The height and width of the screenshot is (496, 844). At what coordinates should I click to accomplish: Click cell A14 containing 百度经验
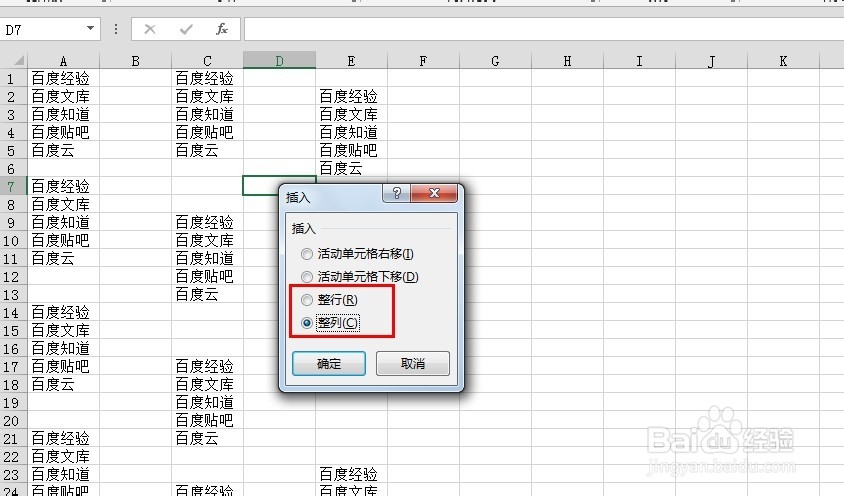point(64,312)
